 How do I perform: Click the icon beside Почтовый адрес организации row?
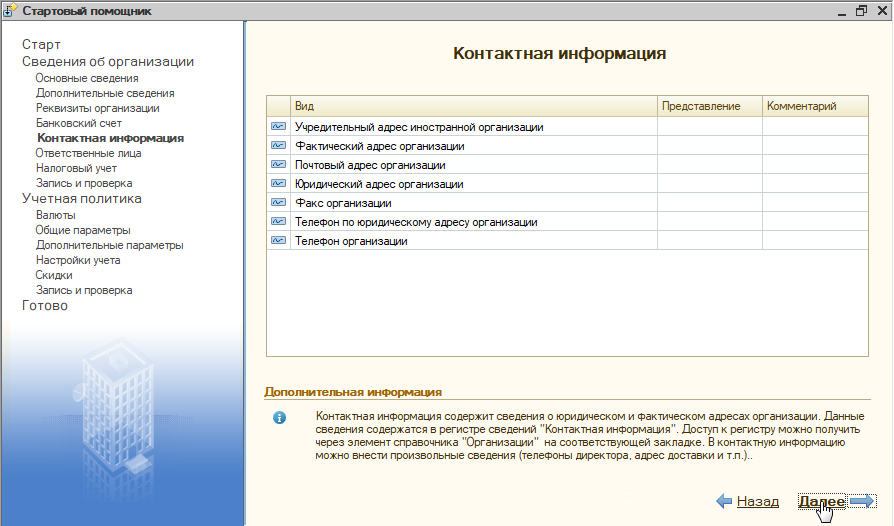click(278, 165)
